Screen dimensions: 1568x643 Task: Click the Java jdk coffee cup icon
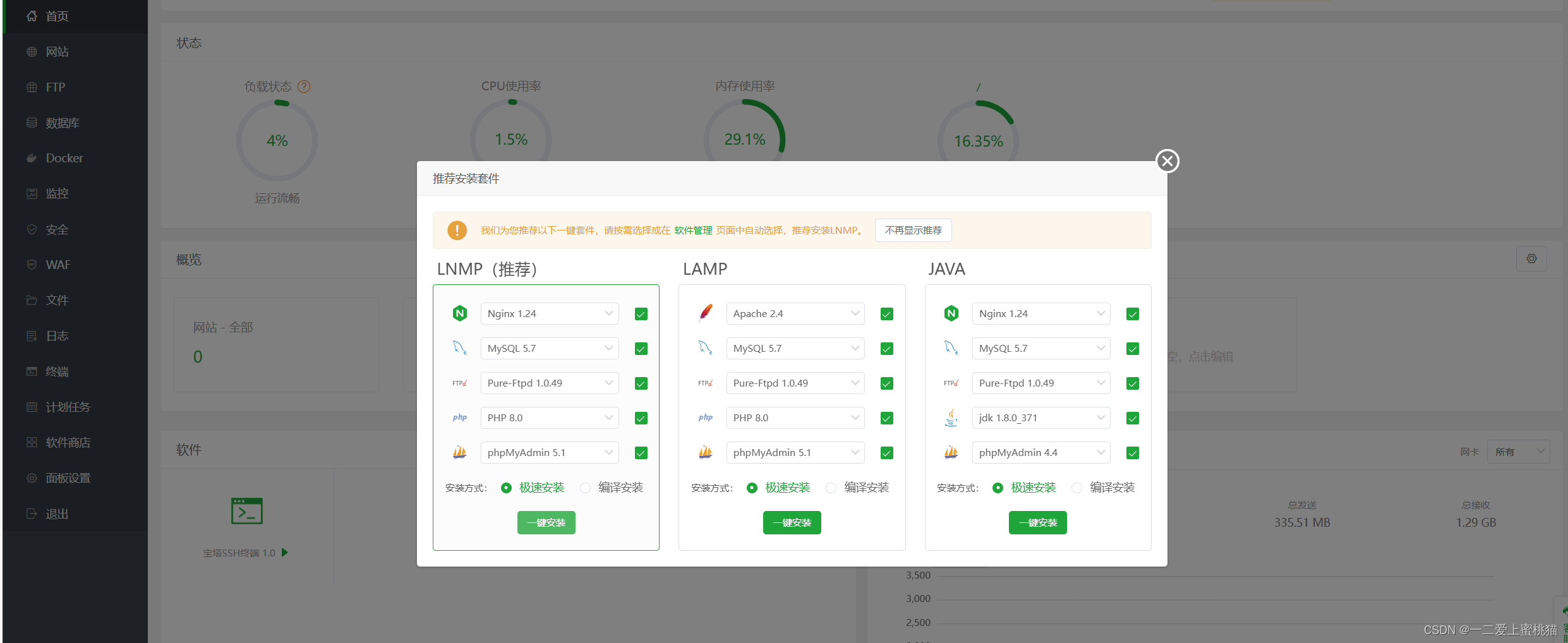(951, 418)
